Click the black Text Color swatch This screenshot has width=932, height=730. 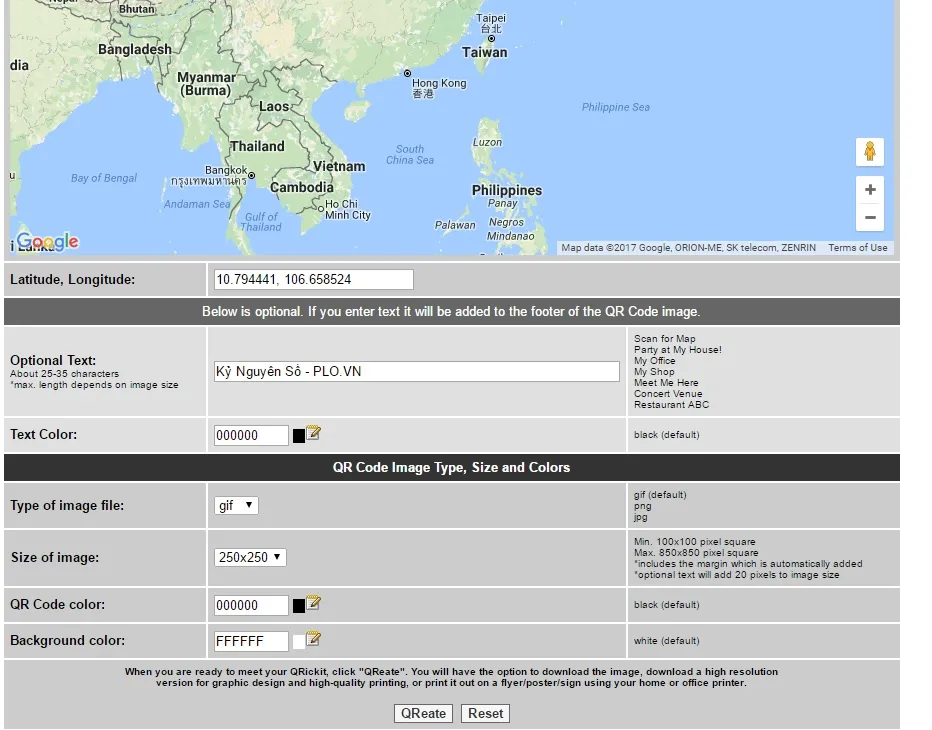298,436
